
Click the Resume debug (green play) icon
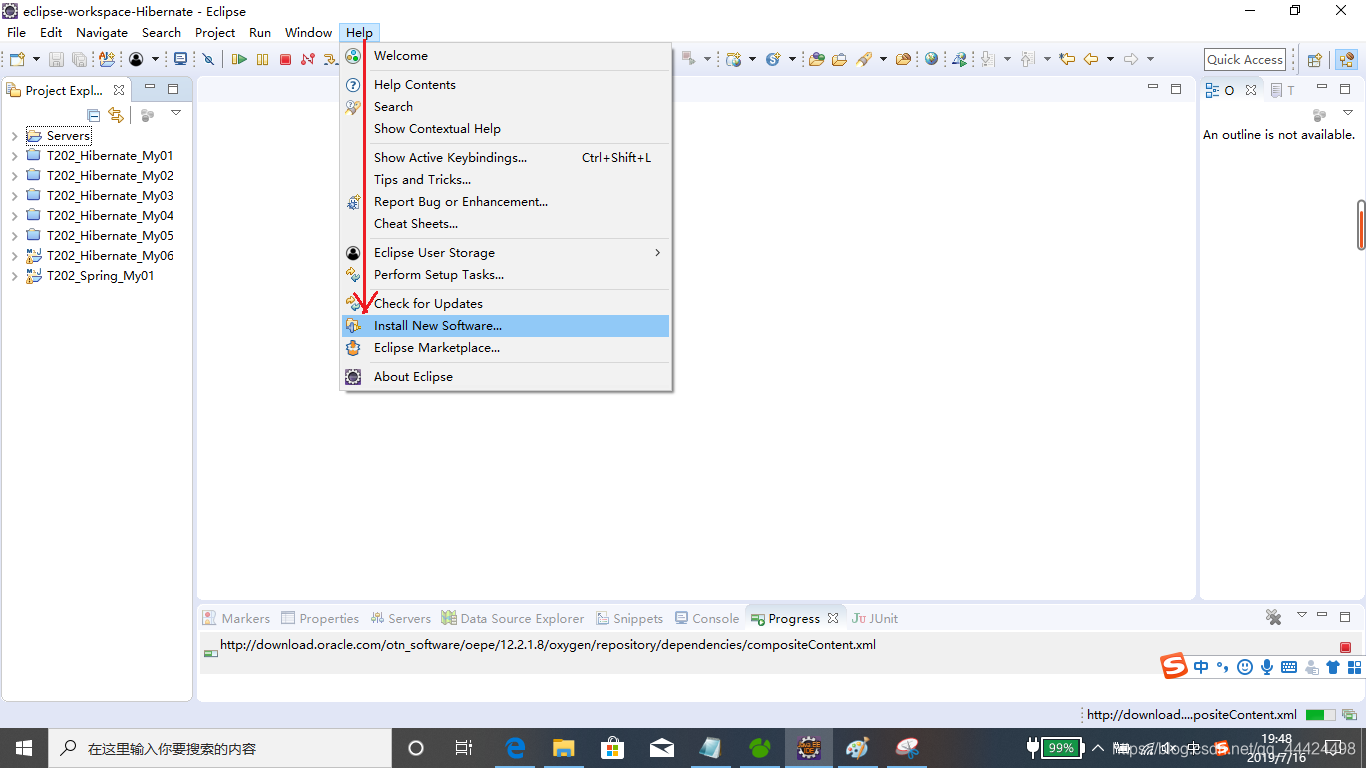[x=239, y=60]
